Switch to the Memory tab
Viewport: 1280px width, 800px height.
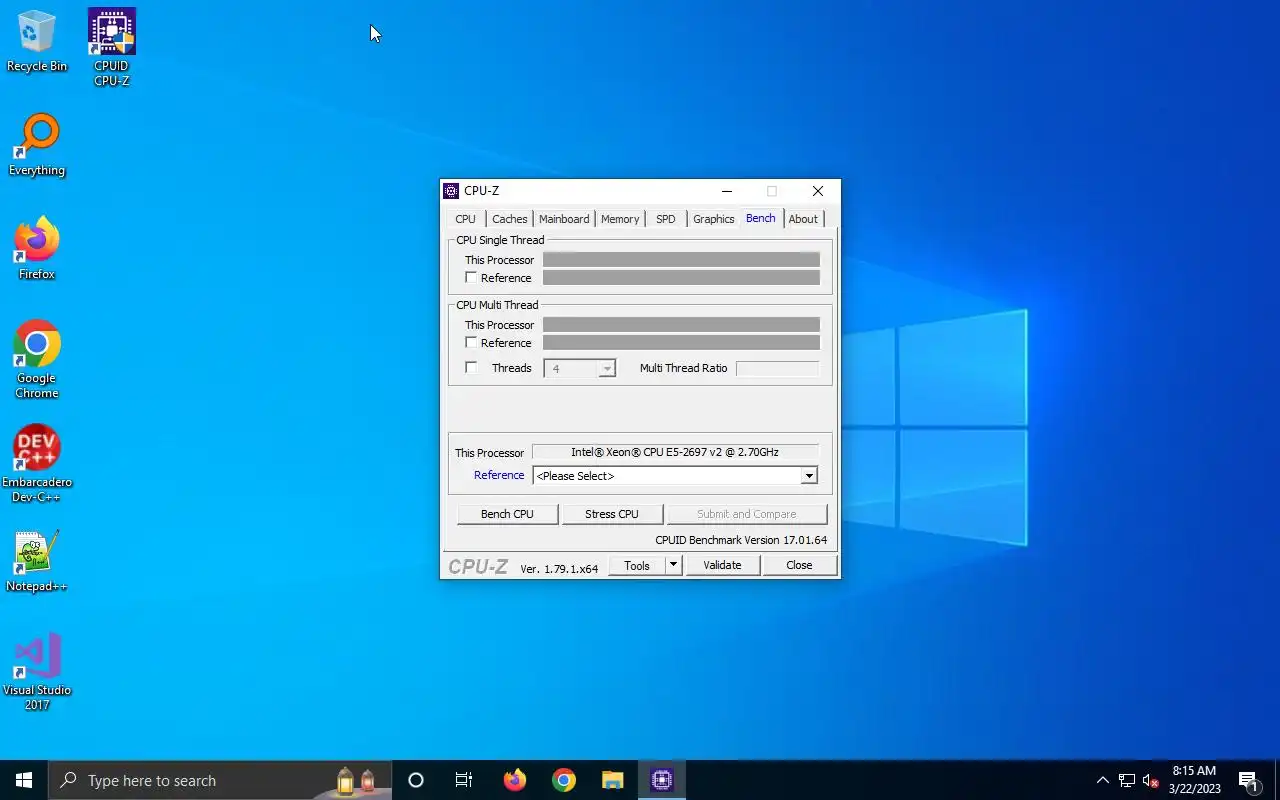(620, 219)
